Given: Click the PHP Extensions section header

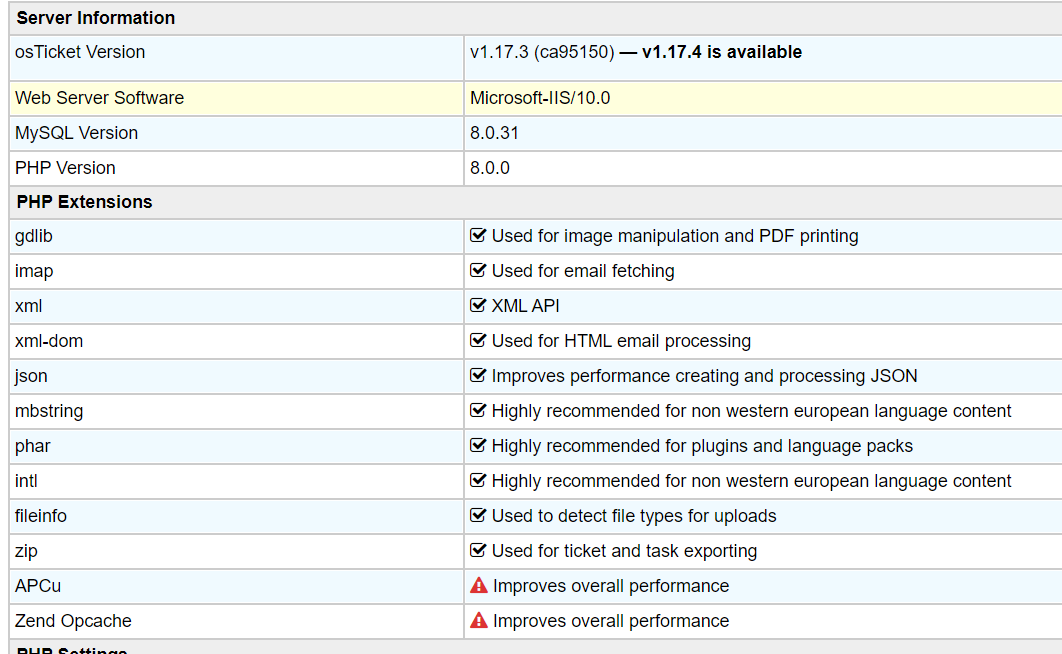Looking at the screenshot, I should click(x=85, y=202).
